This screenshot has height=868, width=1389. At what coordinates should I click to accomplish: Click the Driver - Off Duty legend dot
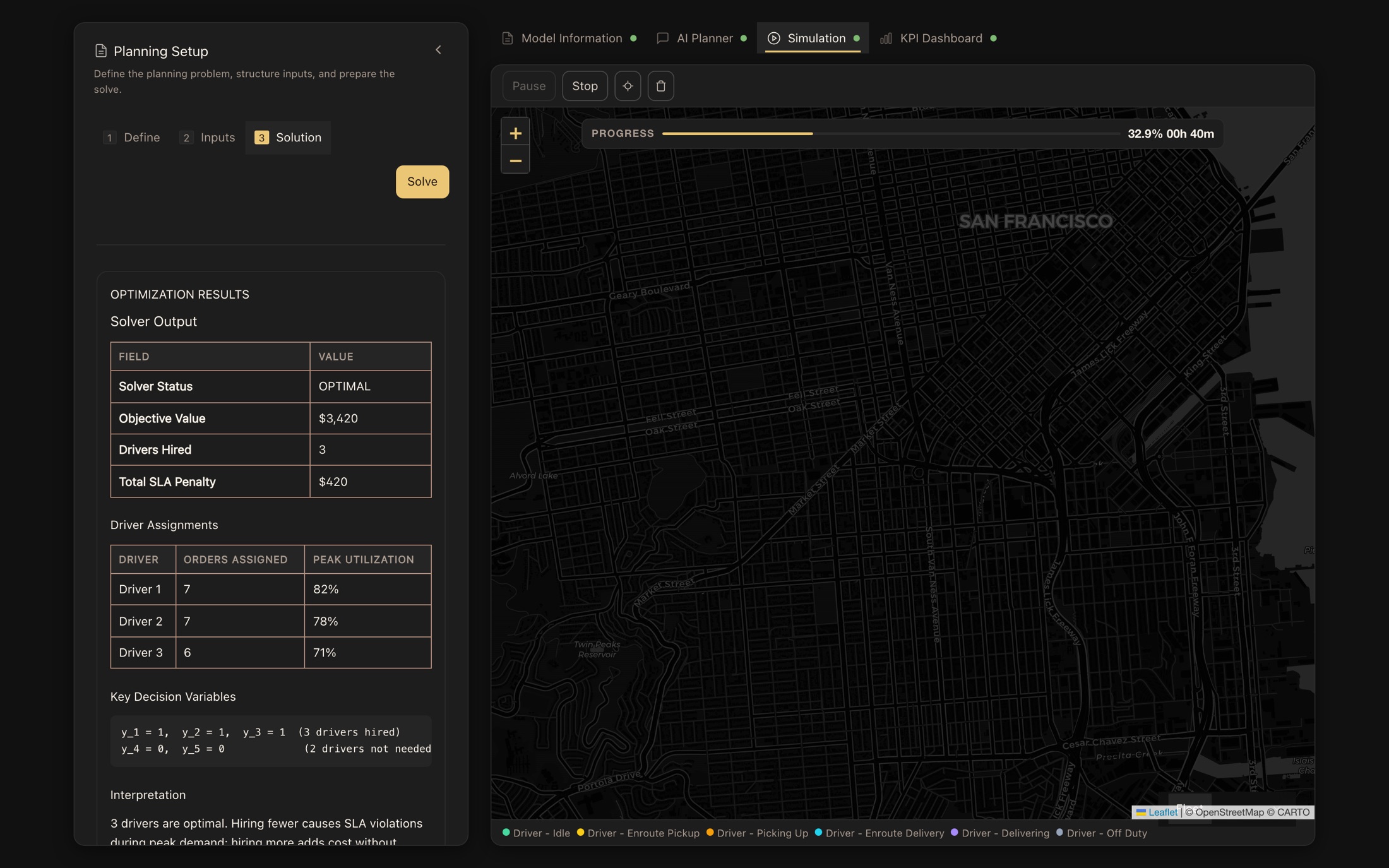pos(1059,833)
